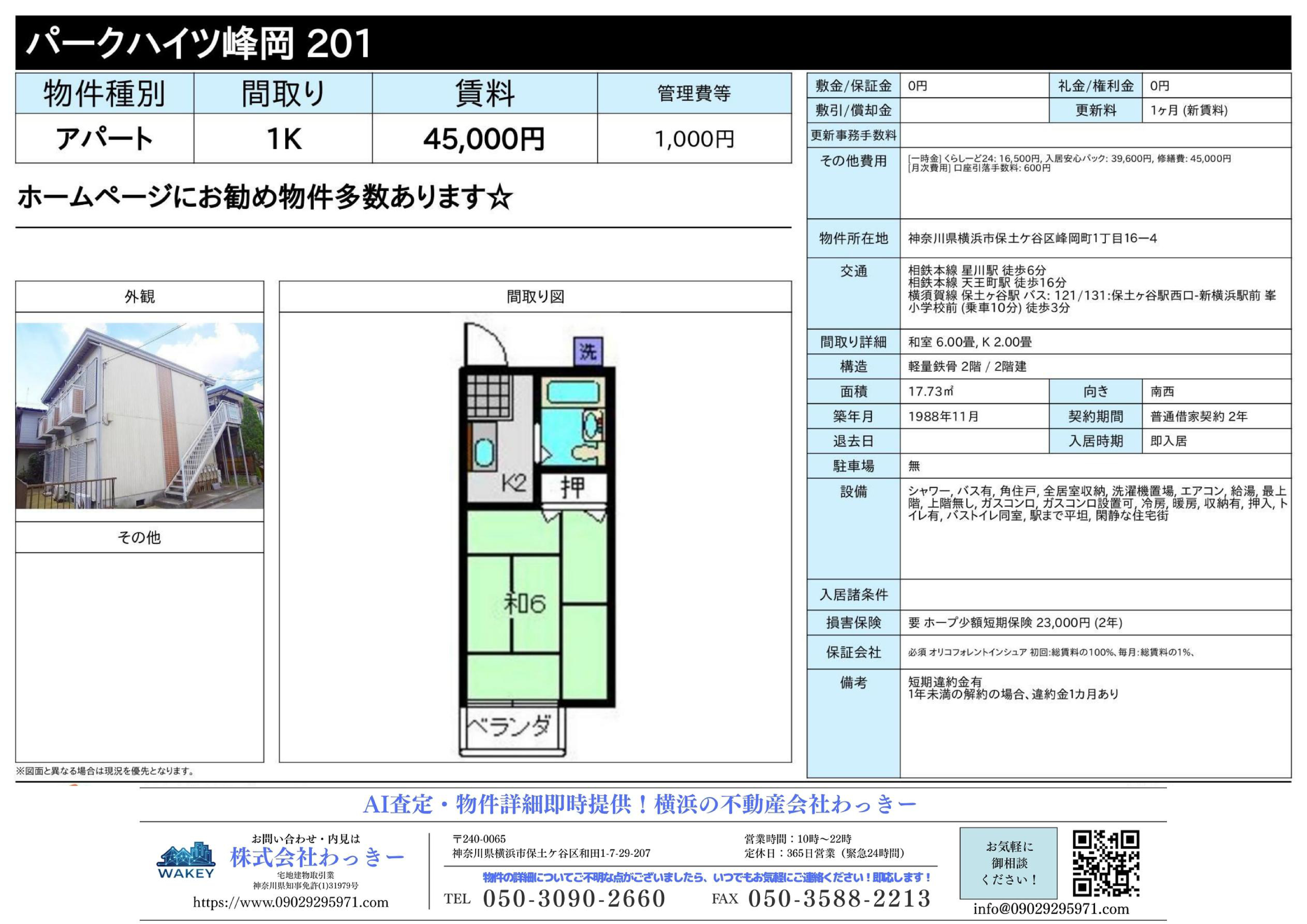Viewport: 1307px width, 924px height.
Task: Click the 間取り図 section header
Action: point(535,296)
